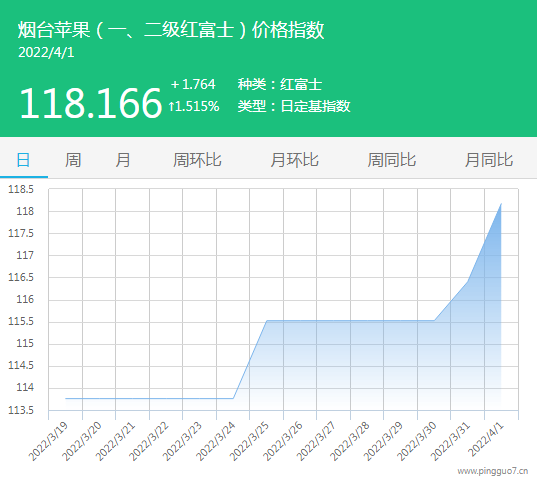Screen dimensions: 537x482
Task: Click the 类型：日定基指数 label
Action: point(294,106)
